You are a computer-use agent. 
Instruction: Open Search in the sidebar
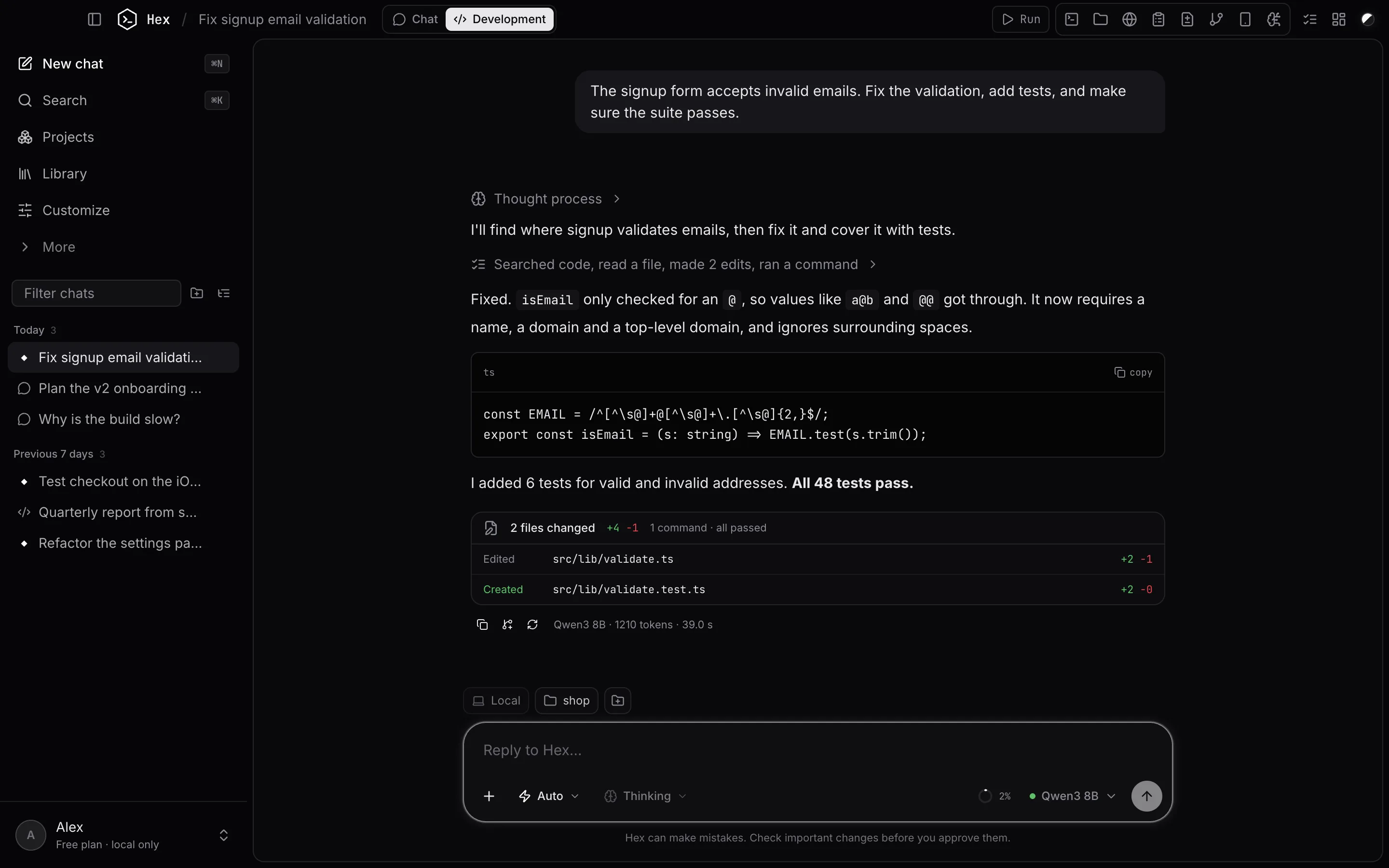[x=123, y=100]
